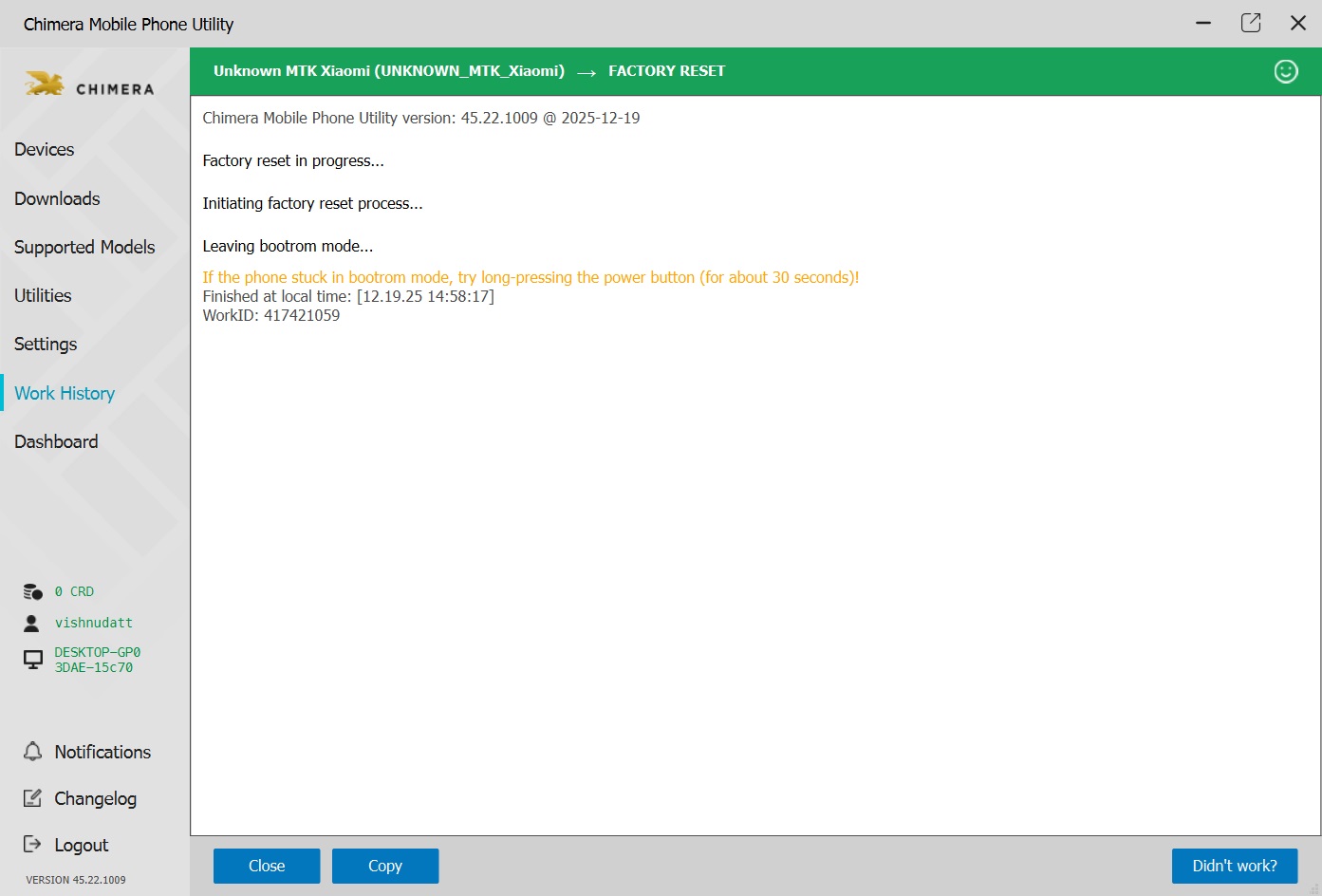Viewport: 1322px width, 896px height.
Task: Click the WorkID: 417421059 line
Action: click(271, 315)
